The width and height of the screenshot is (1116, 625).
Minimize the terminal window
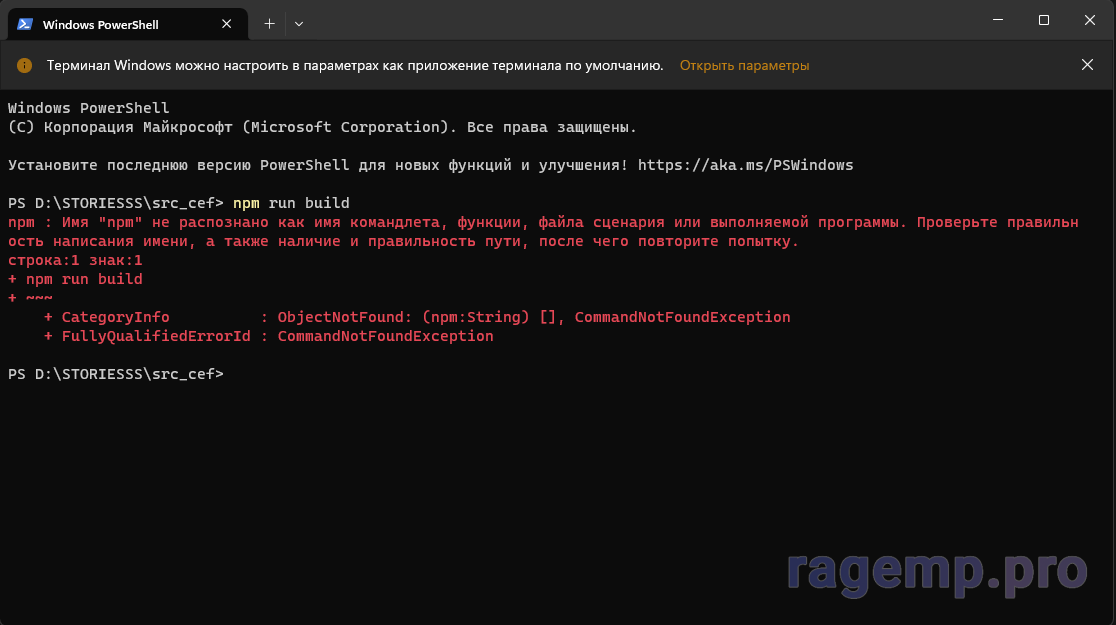point(999,21)
